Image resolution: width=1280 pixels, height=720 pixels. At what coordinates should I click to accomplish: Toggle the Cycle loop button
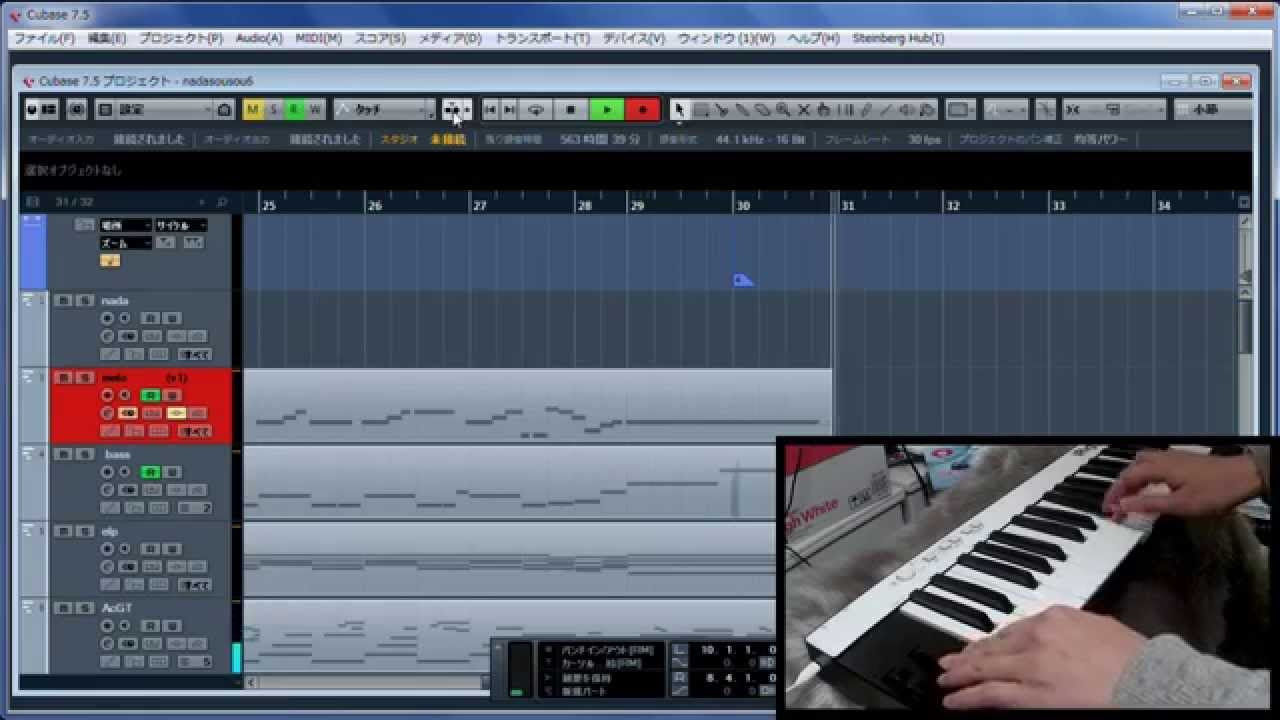click(536, 110)
